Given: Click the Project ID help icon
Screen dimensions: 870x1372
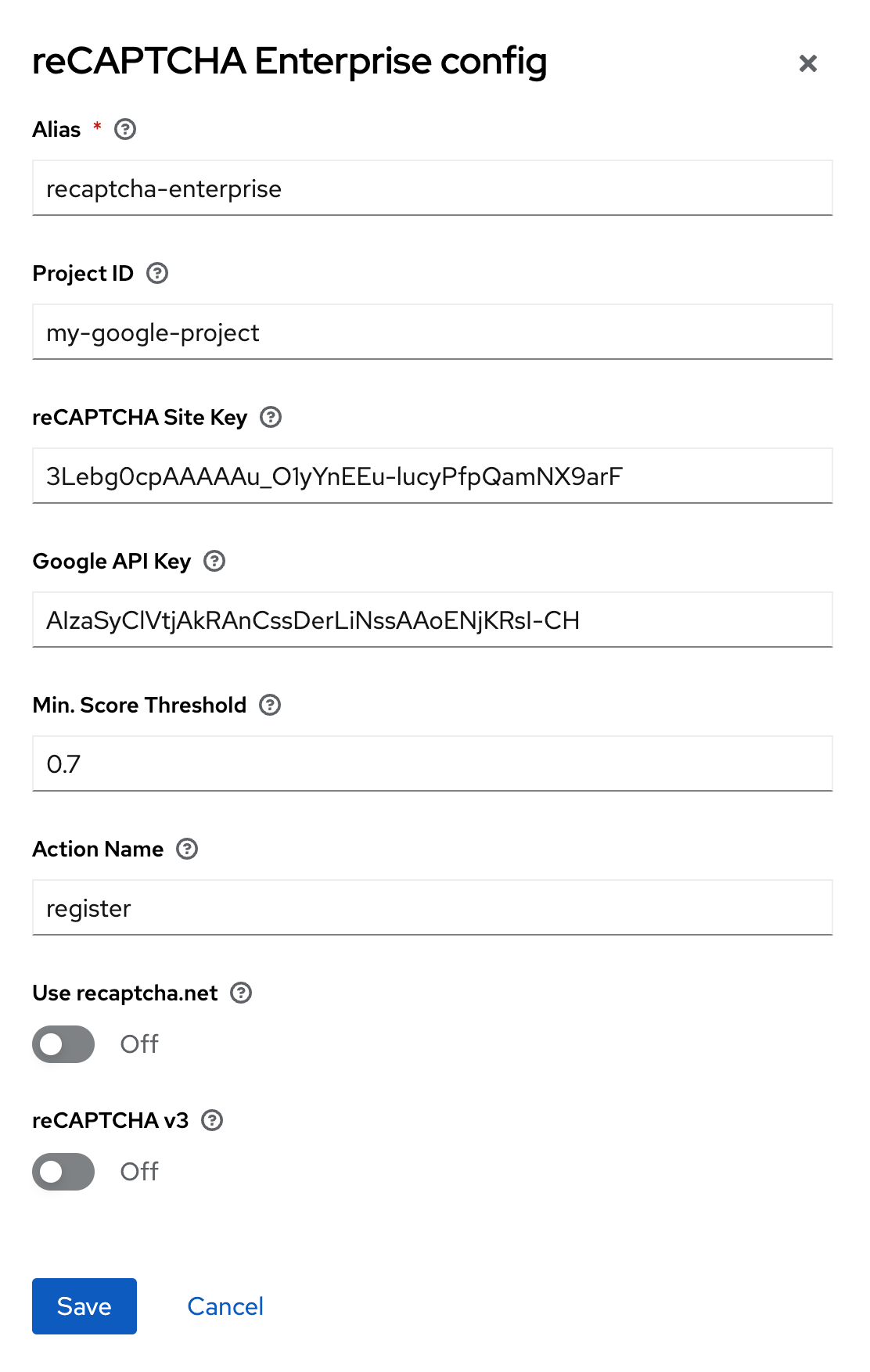Looking at the screenshot, I should [156, 273].
